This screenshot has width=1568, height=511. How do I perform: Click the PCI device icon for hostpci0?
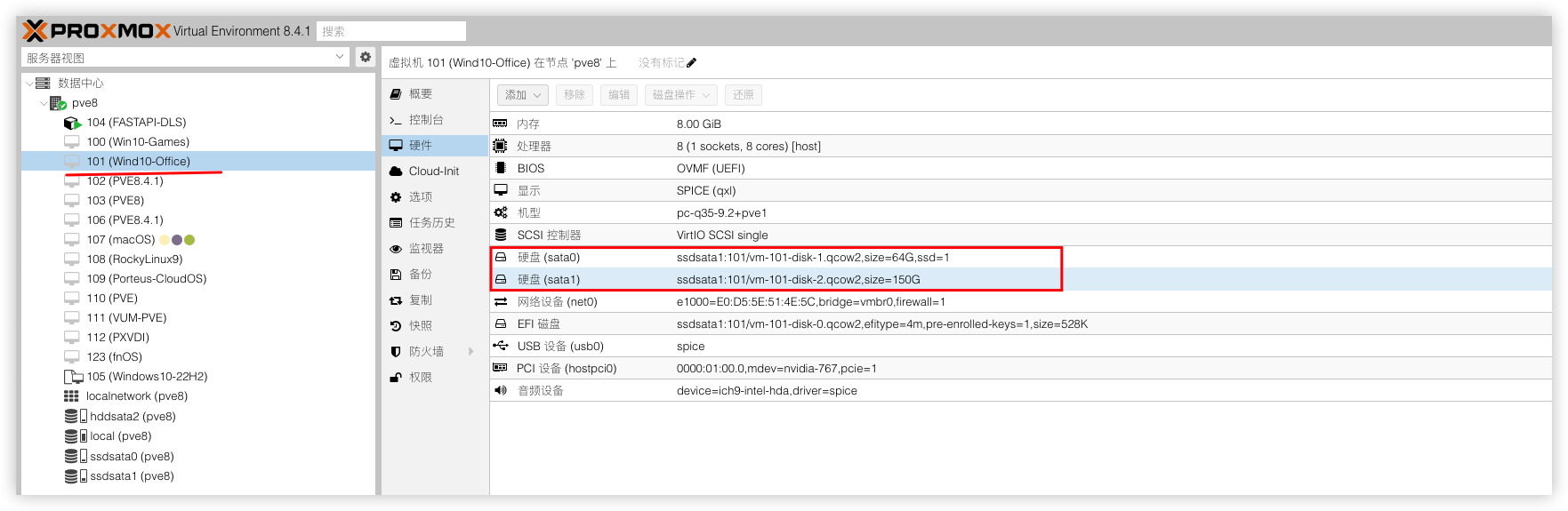(x=501, y=368)
